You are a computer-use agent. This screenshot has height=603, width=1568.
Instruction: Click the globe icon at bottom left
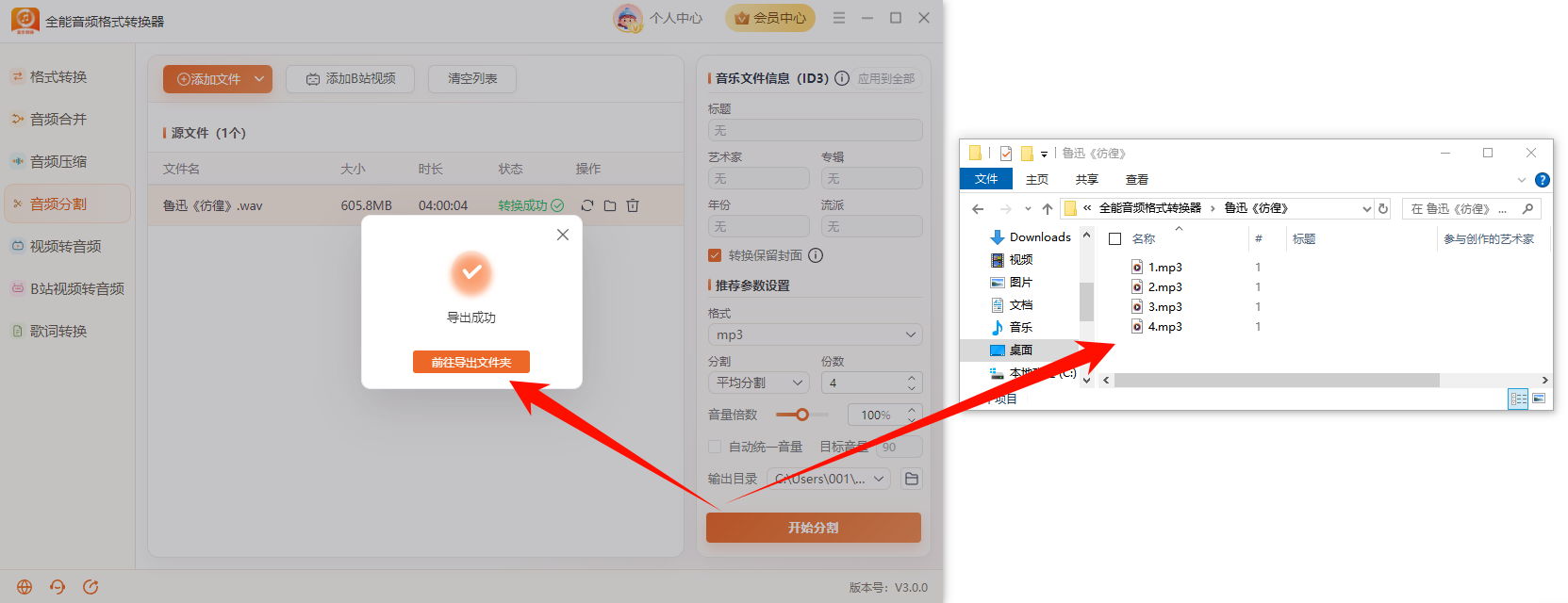[x=25, y=587]
